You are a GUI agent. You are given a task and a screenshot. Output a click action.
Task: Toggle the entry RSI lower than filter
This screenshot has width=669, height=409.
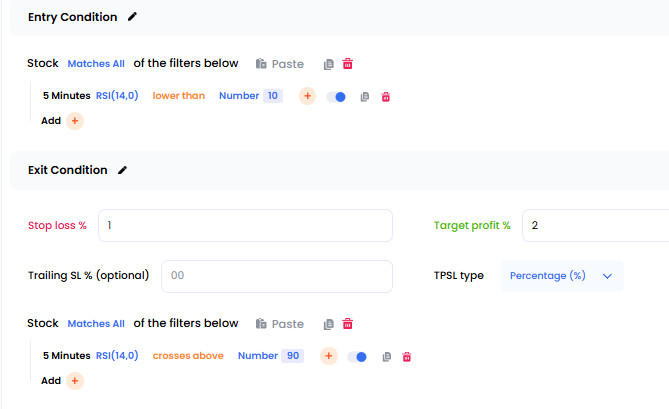coord(336,97)
